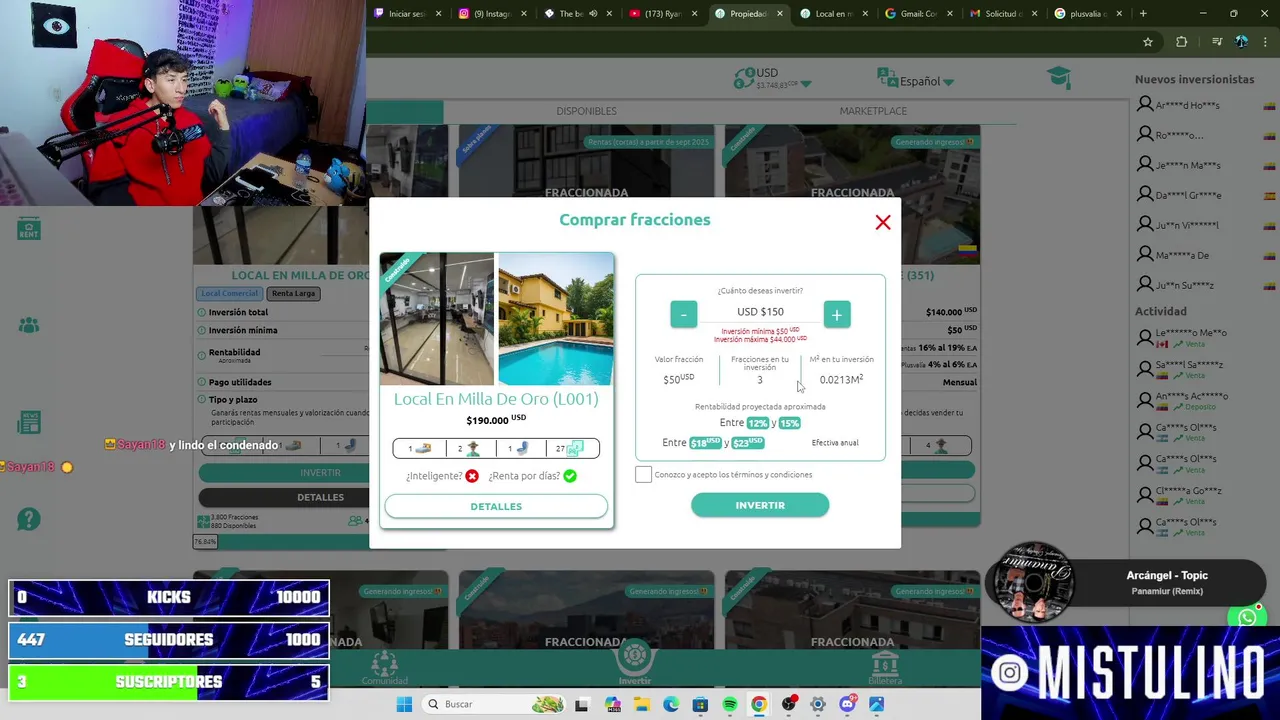Open Discord from the taskbar
This screenshot has height=720, width=1280.
tap(848, 704)
